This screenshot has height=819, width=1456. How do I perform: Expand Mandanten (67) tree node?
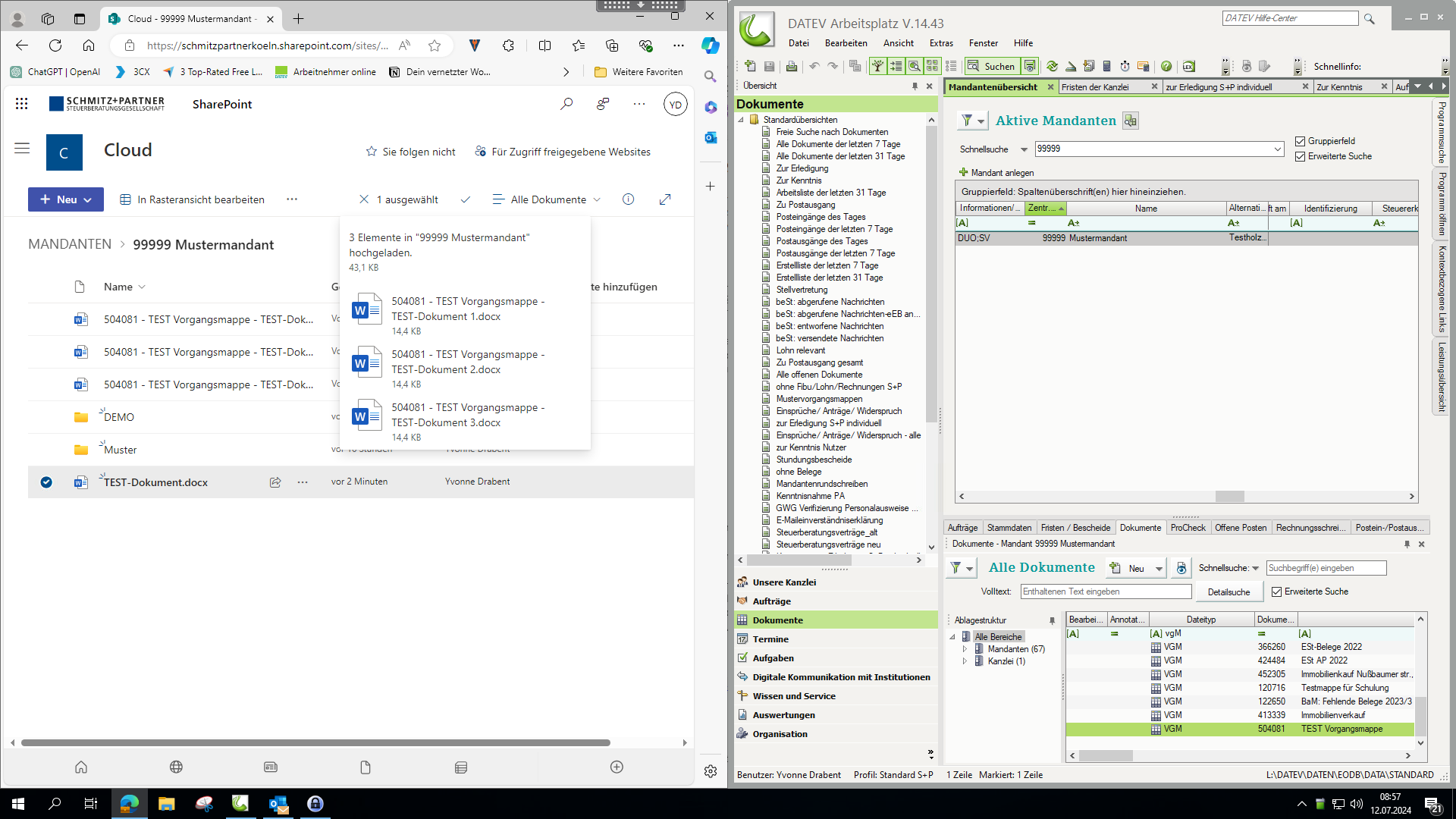tap(965, 649)
